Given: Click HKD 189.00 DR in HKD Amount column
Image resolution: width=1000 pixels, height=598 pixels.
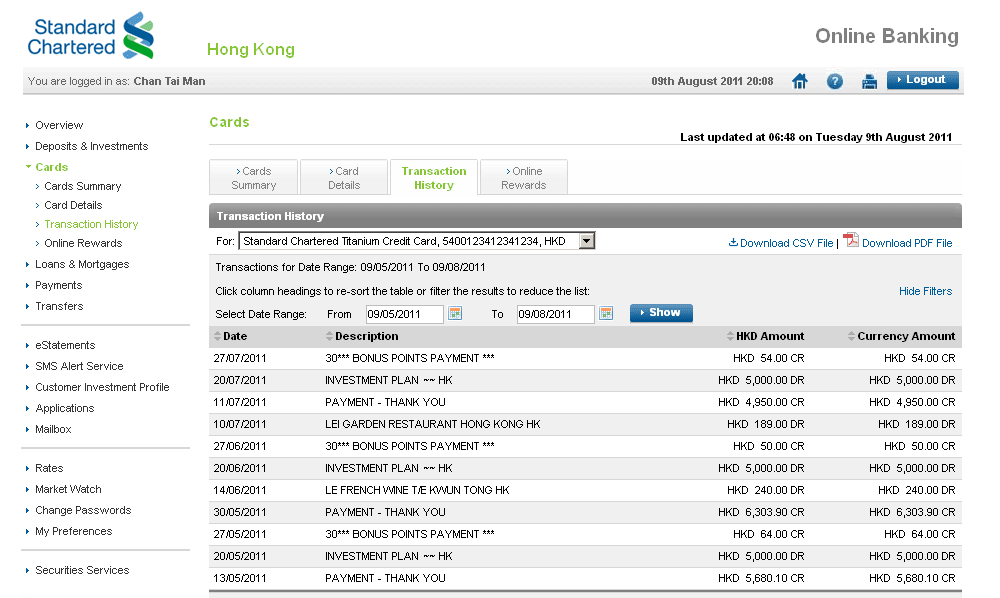Looking at the screenshot, I should coord(766,424).
